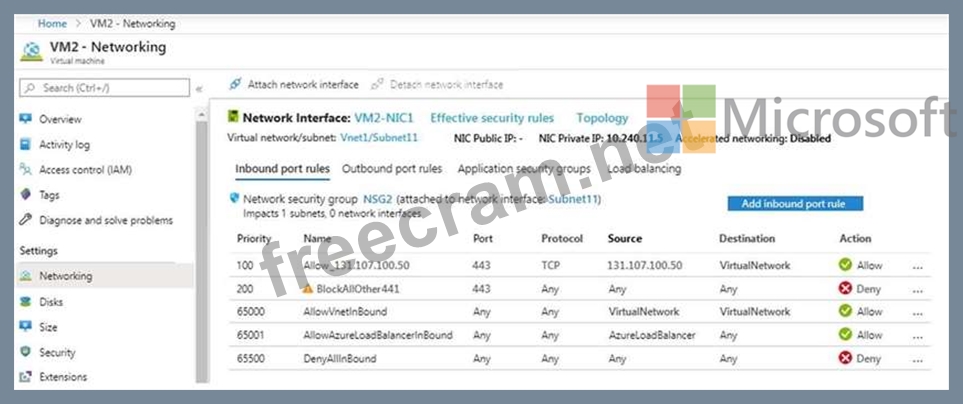Click Add inbound port rule button

pos(793,204)
